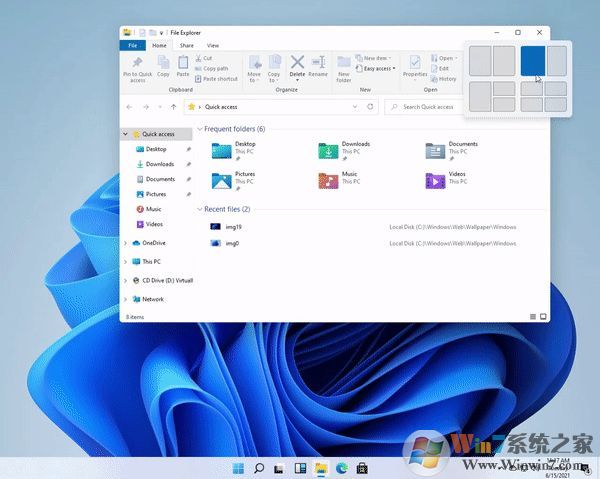
Task: Open taskbar Search icon
Action: [x=259, y=468]
